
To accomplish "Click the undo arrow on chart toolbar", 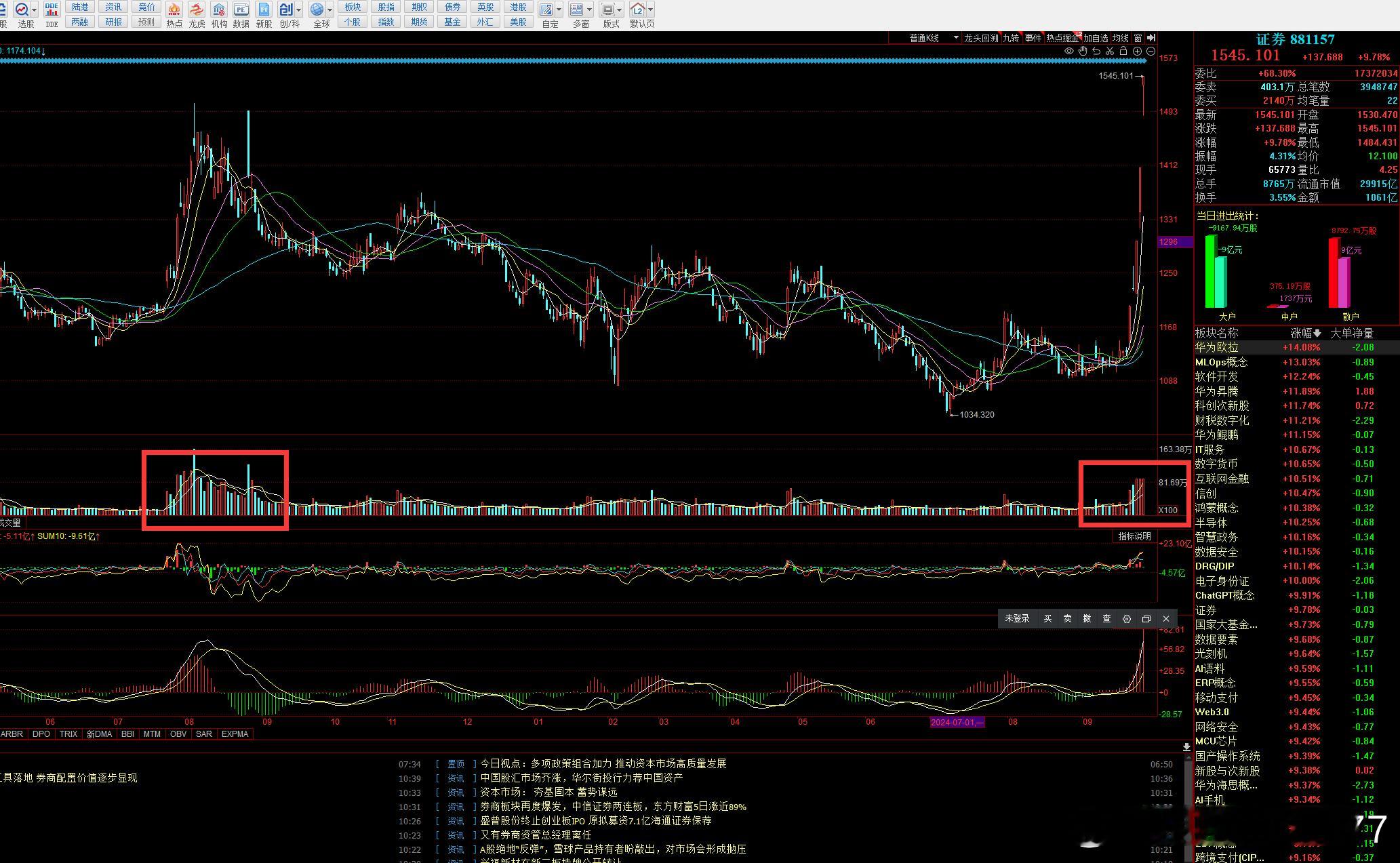I will click(1096, 51).
